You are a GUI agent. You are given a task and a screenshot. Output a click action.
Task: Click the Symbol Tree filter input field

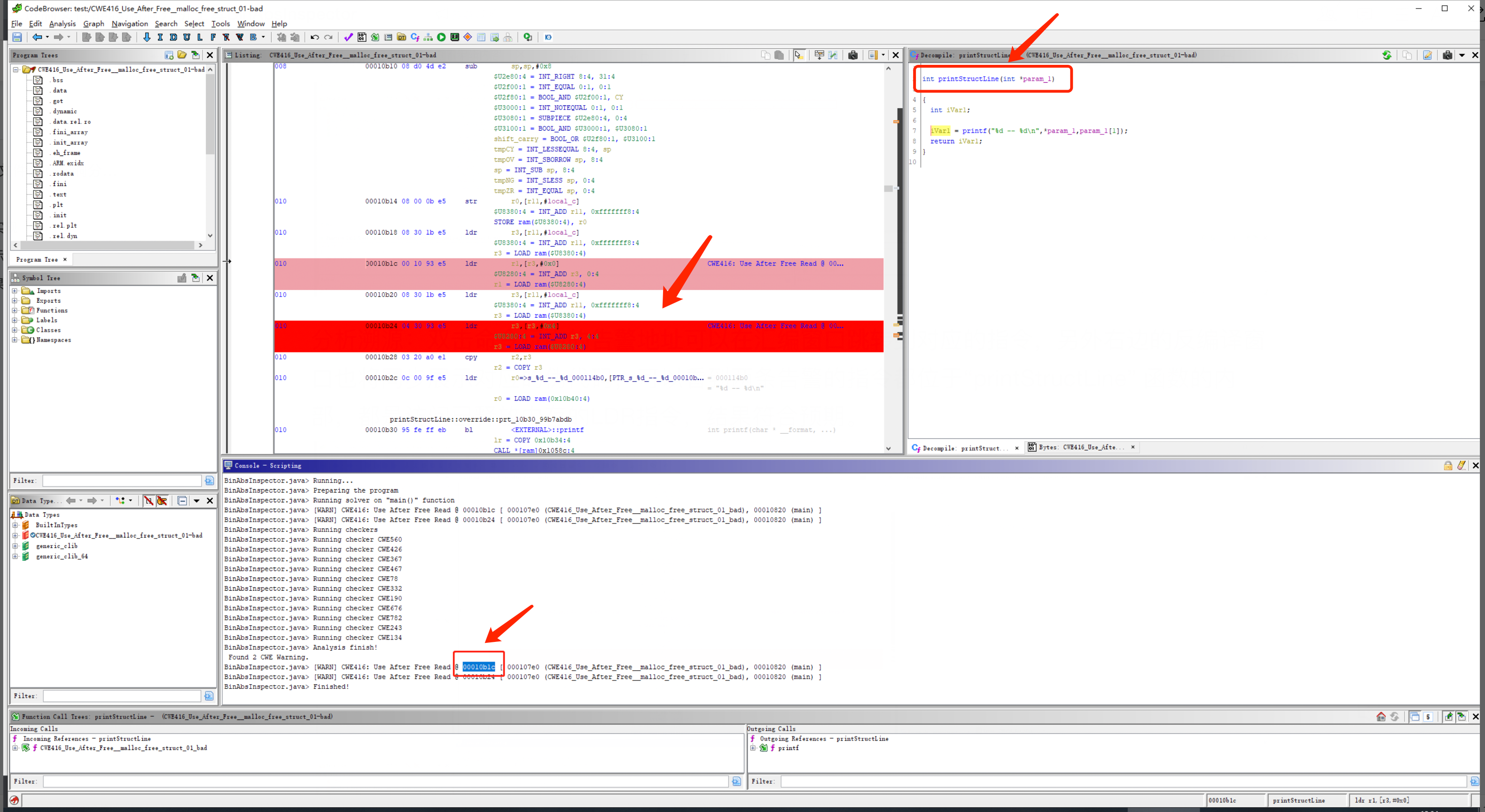[122, 481]
